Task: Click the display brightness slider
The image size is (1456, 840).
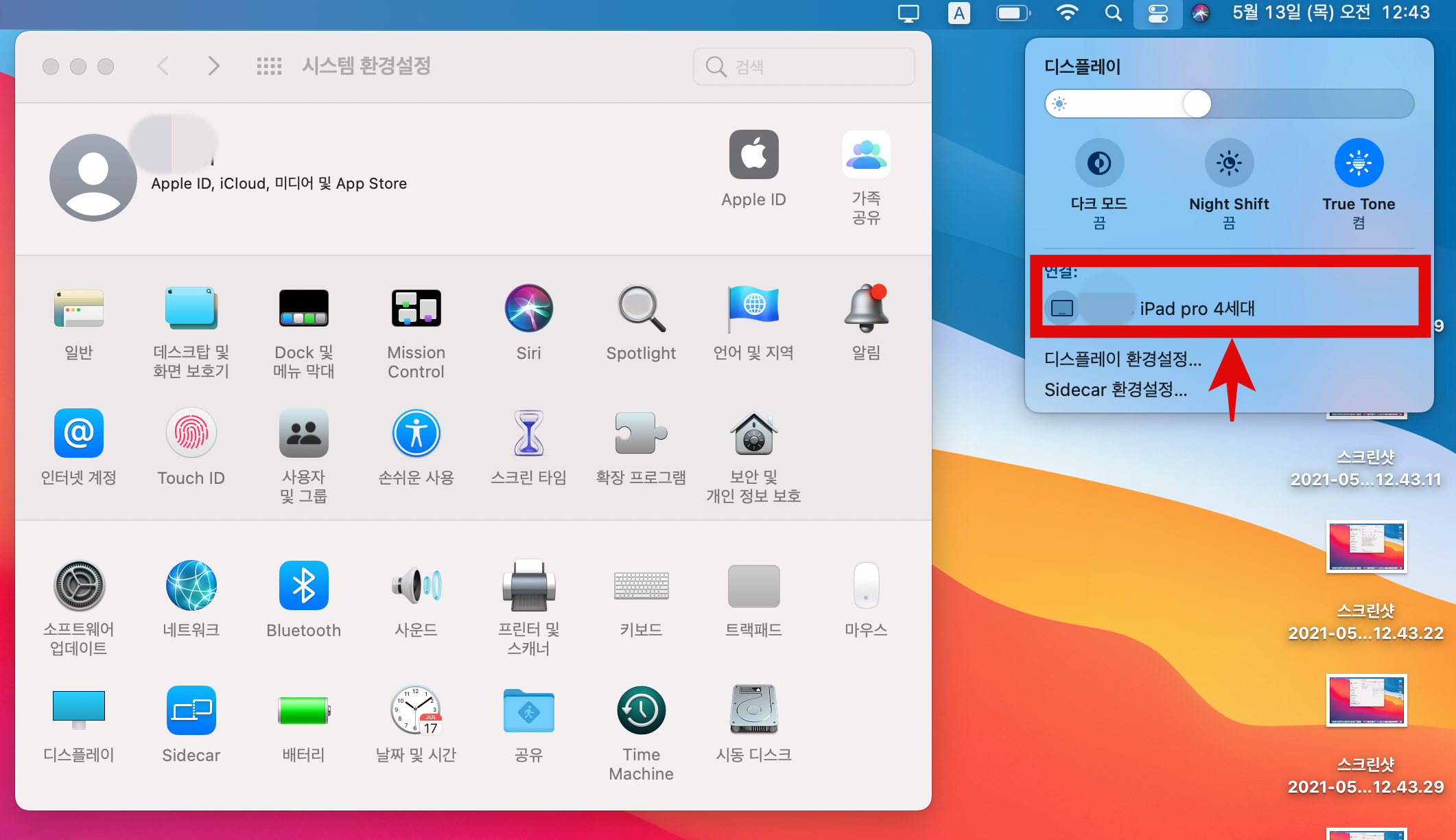Action: [1229, 104]
